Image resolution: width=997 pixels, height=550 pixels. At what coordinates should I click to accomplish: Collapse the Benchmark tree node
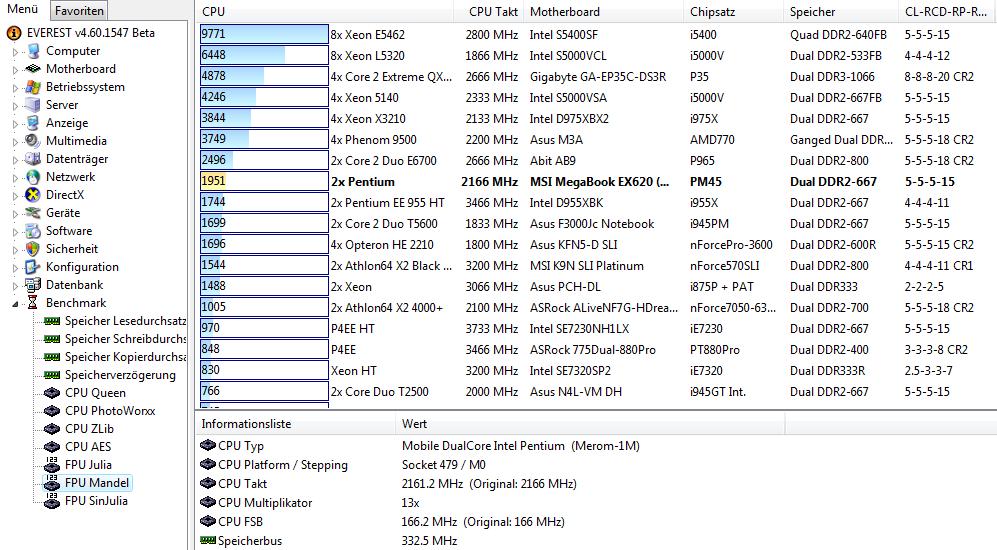point(15,304)
